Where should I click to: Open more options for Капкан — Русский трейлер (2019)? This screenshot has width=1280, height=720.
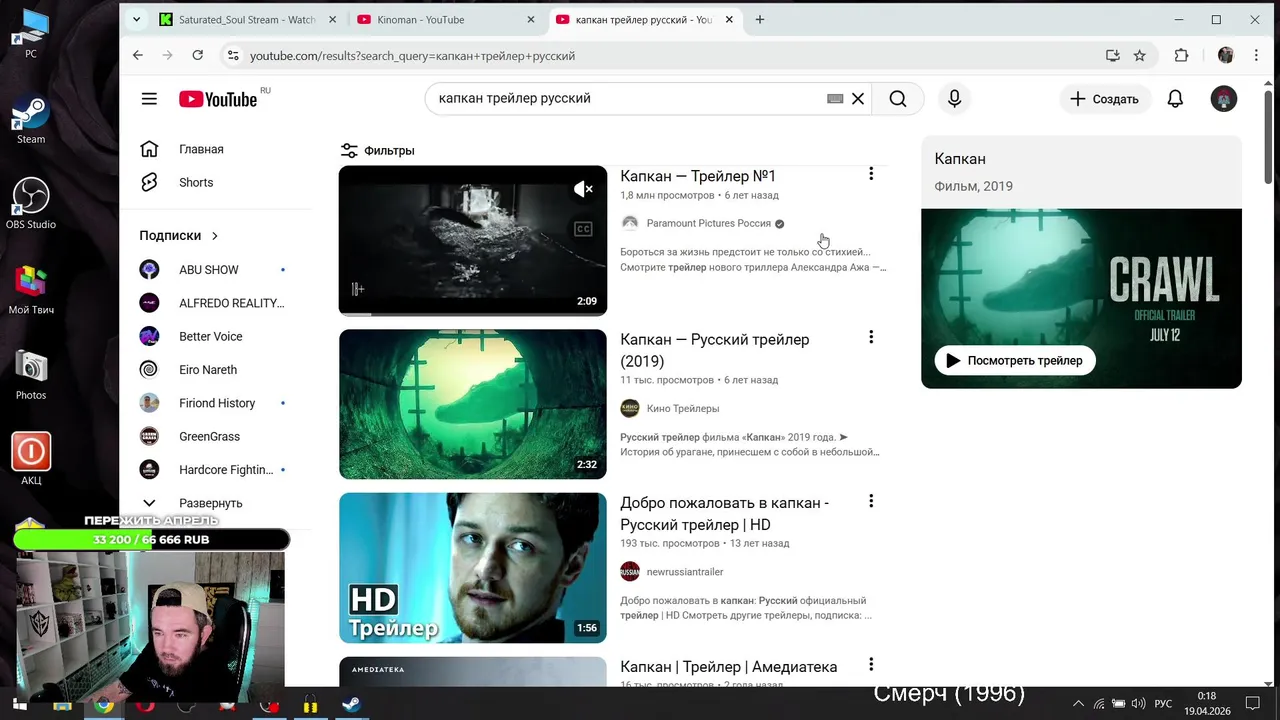[871, 338]
